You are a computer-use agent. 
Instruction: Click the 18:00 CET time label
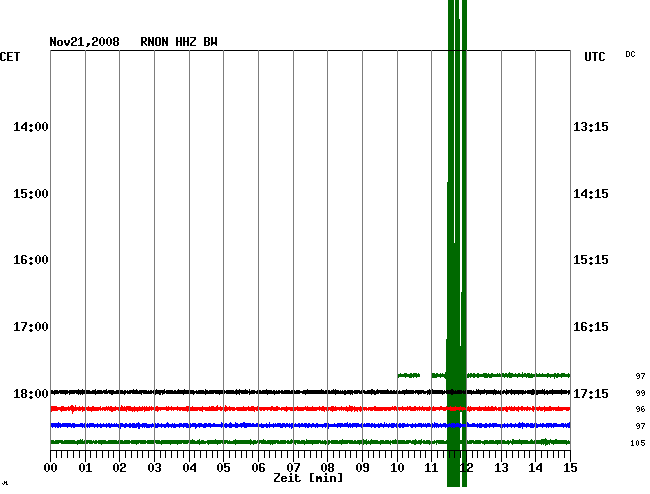31,393
